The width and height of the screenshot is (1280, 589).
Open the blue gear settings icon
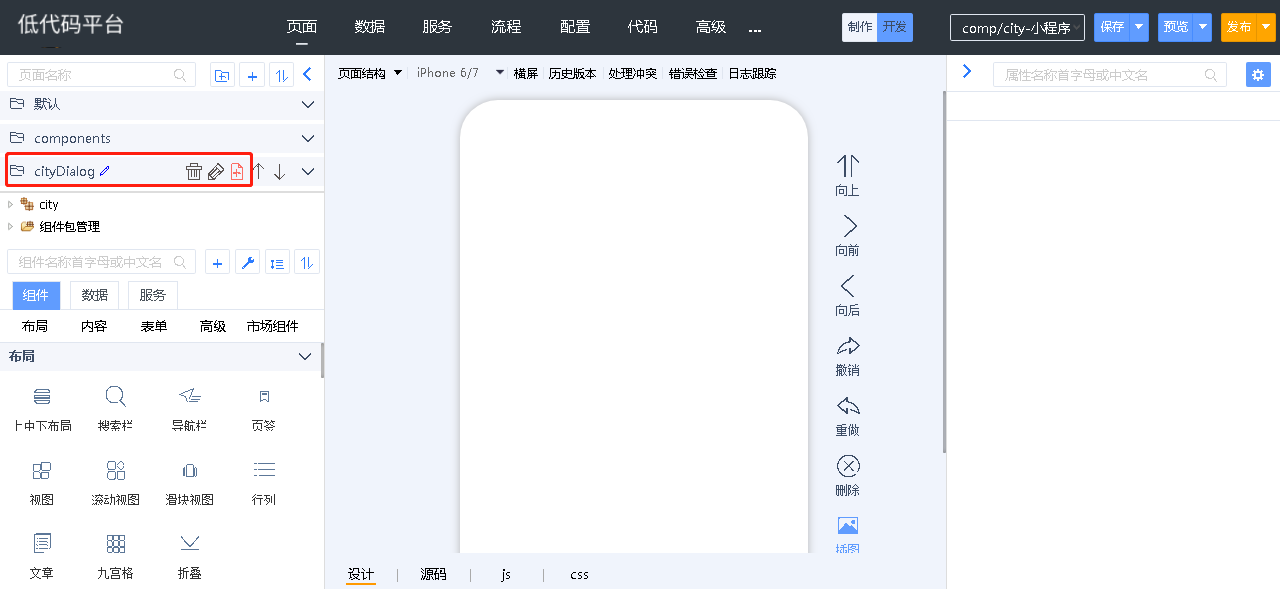(x=1258, y=74)
